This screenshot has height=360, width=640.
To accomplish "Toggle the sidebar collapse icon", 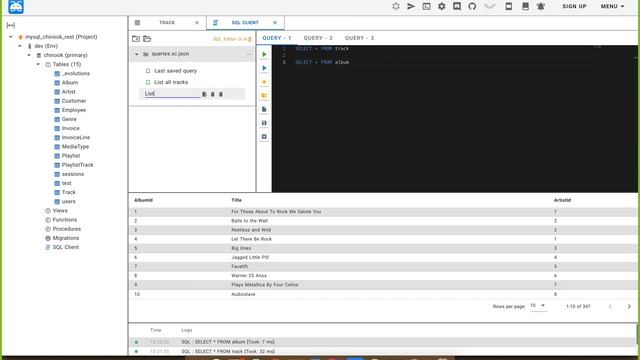I will pos(11,25).
